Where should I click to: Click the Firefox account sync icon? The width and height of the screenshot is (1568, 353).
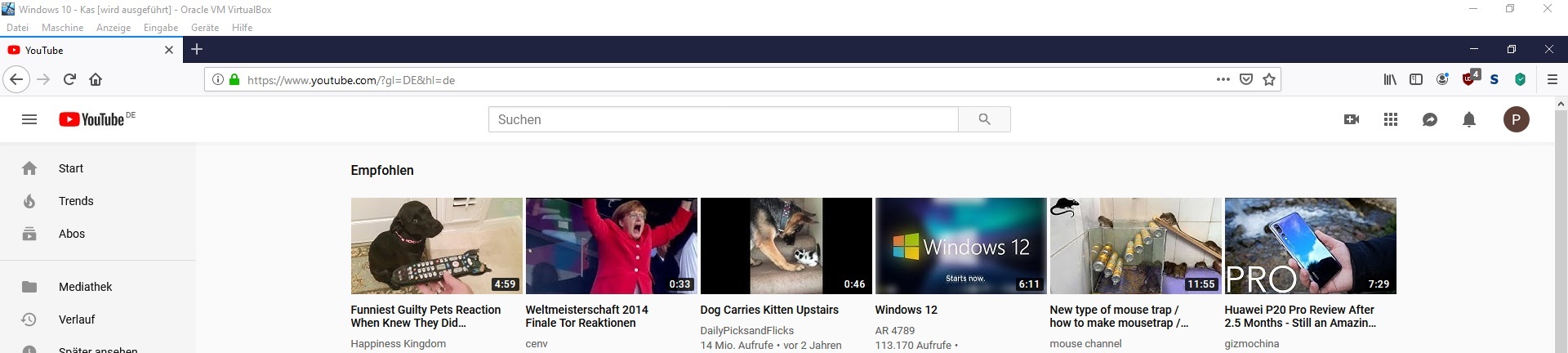coord(1442,79)
